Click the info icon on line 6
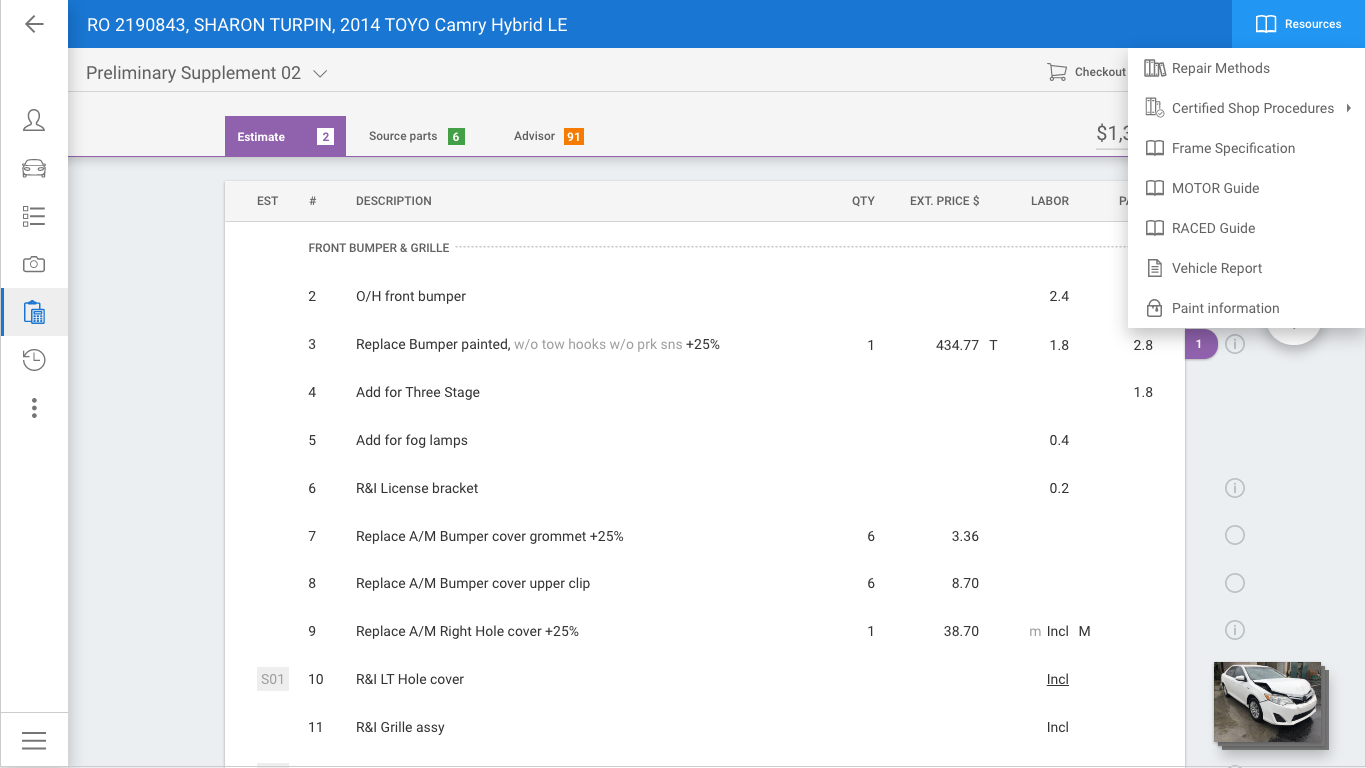Screen dimensions: 1366x768 point(1235,488)
